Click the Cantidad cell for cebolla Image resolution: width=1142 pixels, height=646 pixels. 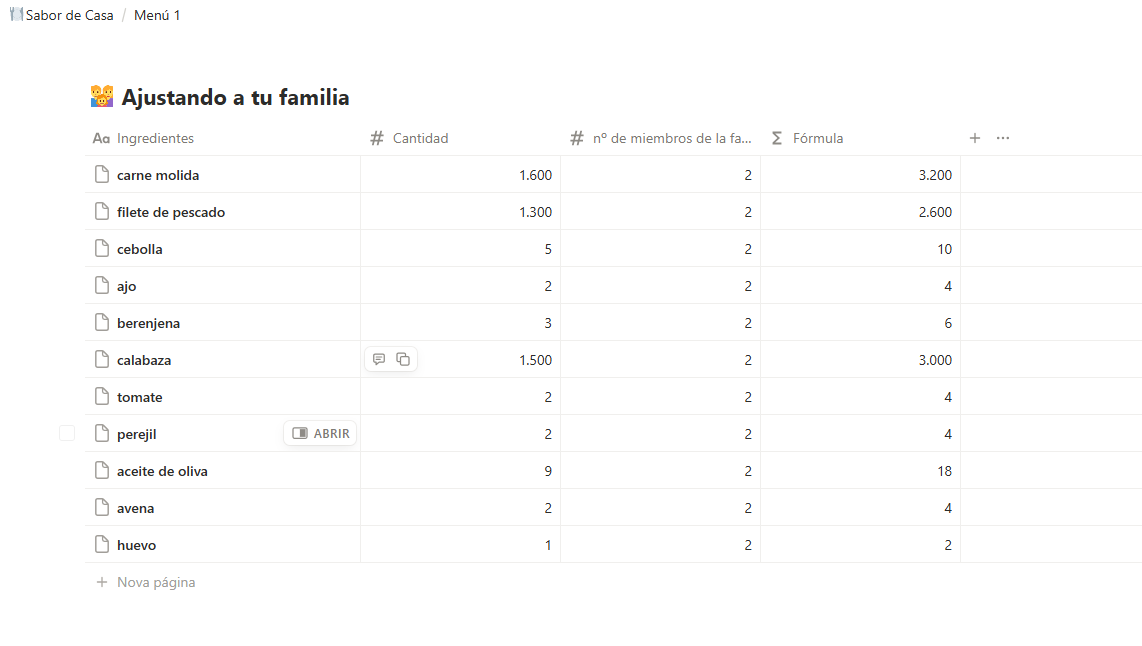[460, 249]
